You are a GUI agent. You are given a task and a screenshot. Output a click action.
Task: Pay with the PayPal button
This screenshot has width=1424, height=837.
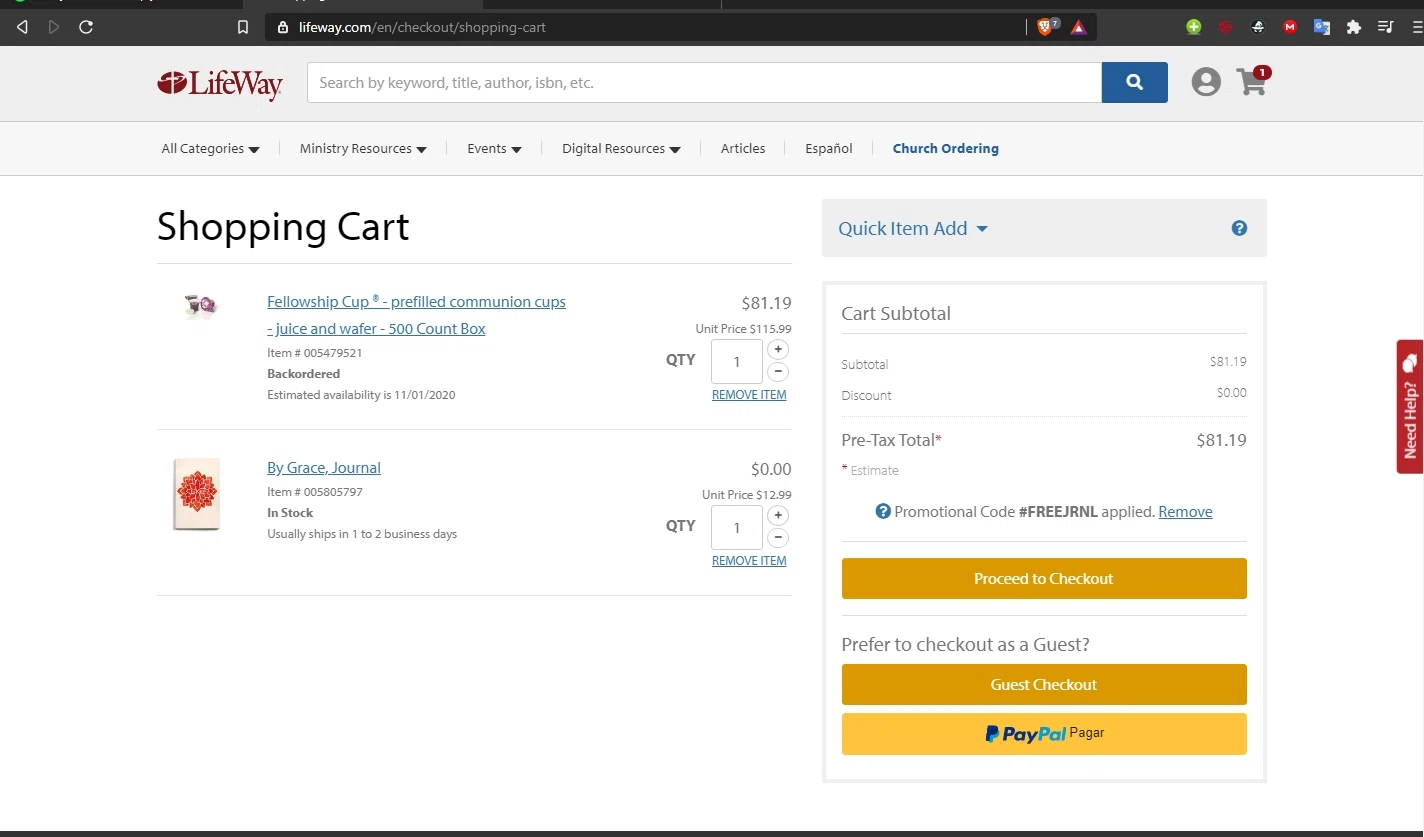pyautogui.click(x=1044, y=733)
